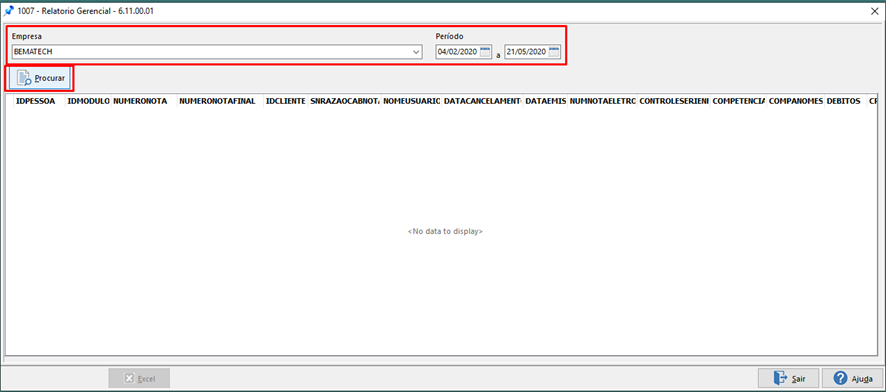Open Ajuda help button
The width and height of the screenshot is (886, 392).
tap(852, 378)
